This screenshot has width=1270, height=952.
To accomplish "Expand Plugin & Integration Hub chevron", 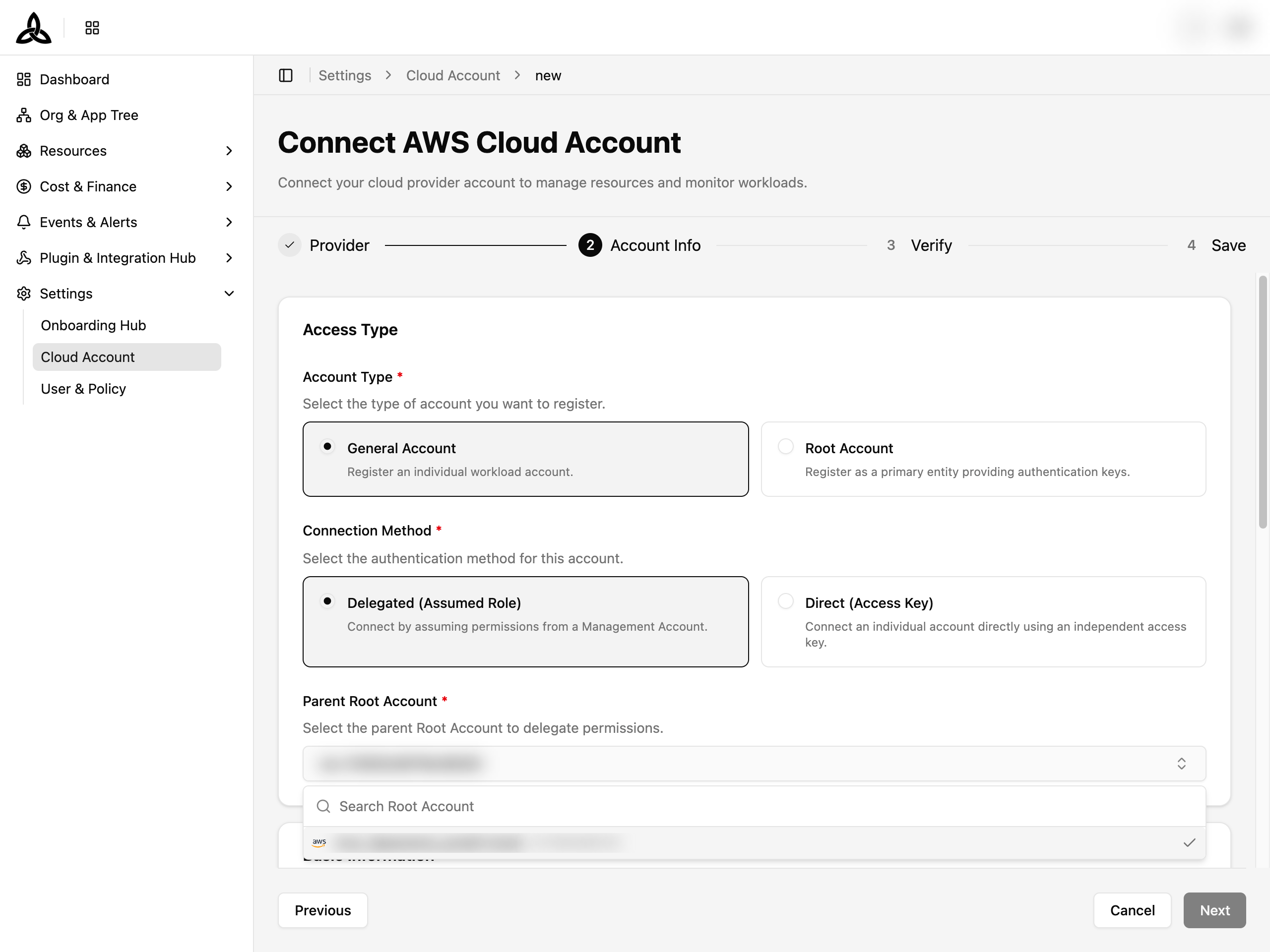I will click(x=229, y=258).
